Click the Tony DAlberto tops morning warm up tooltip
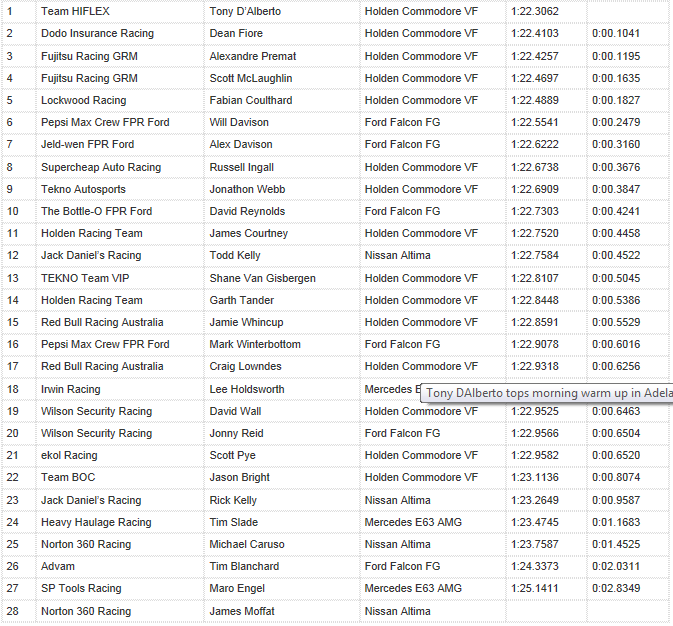This screenshot has height=626, width=673. [546, 393]
